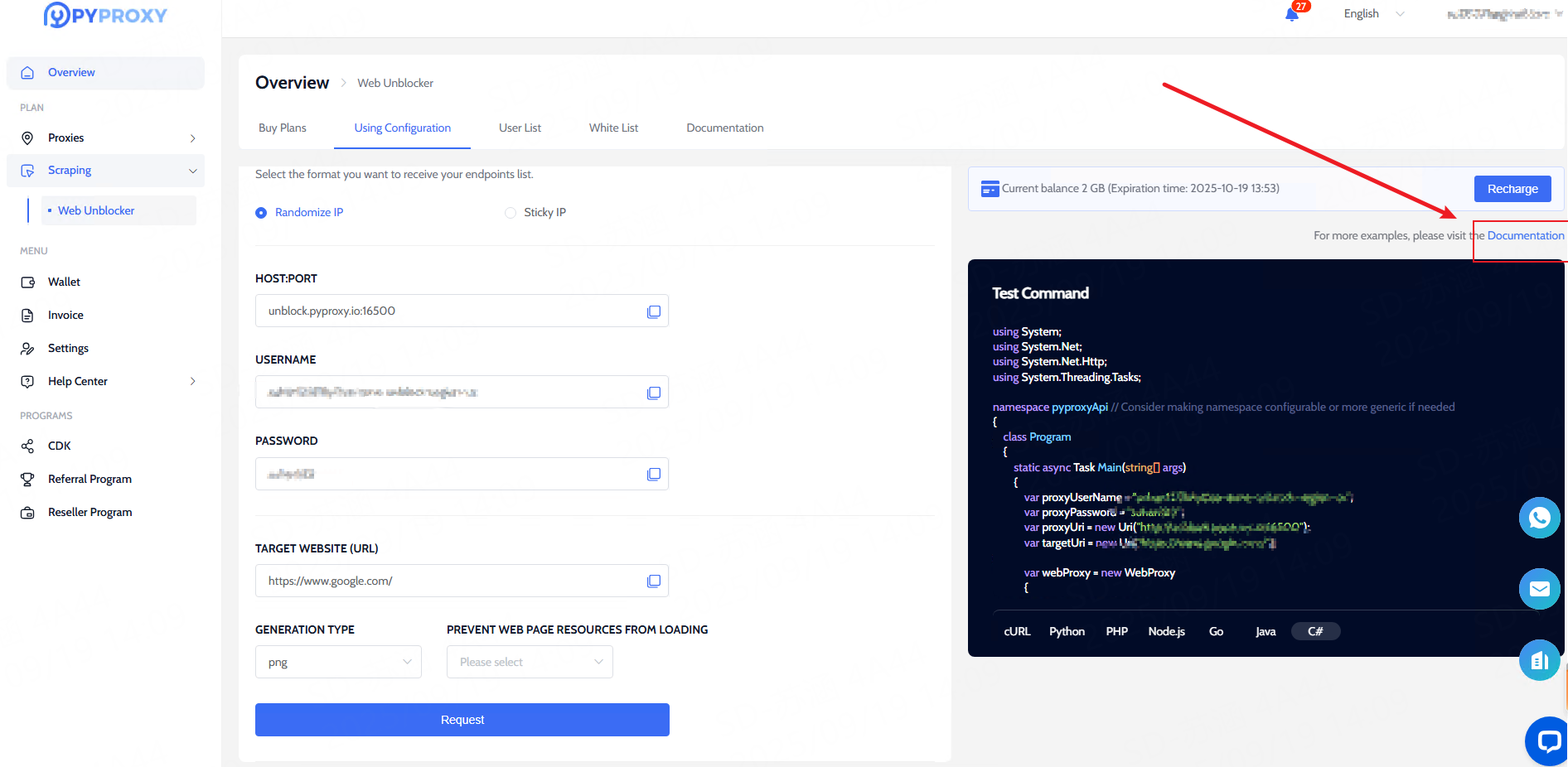Select Python code example

click(x=1067, y=632)
